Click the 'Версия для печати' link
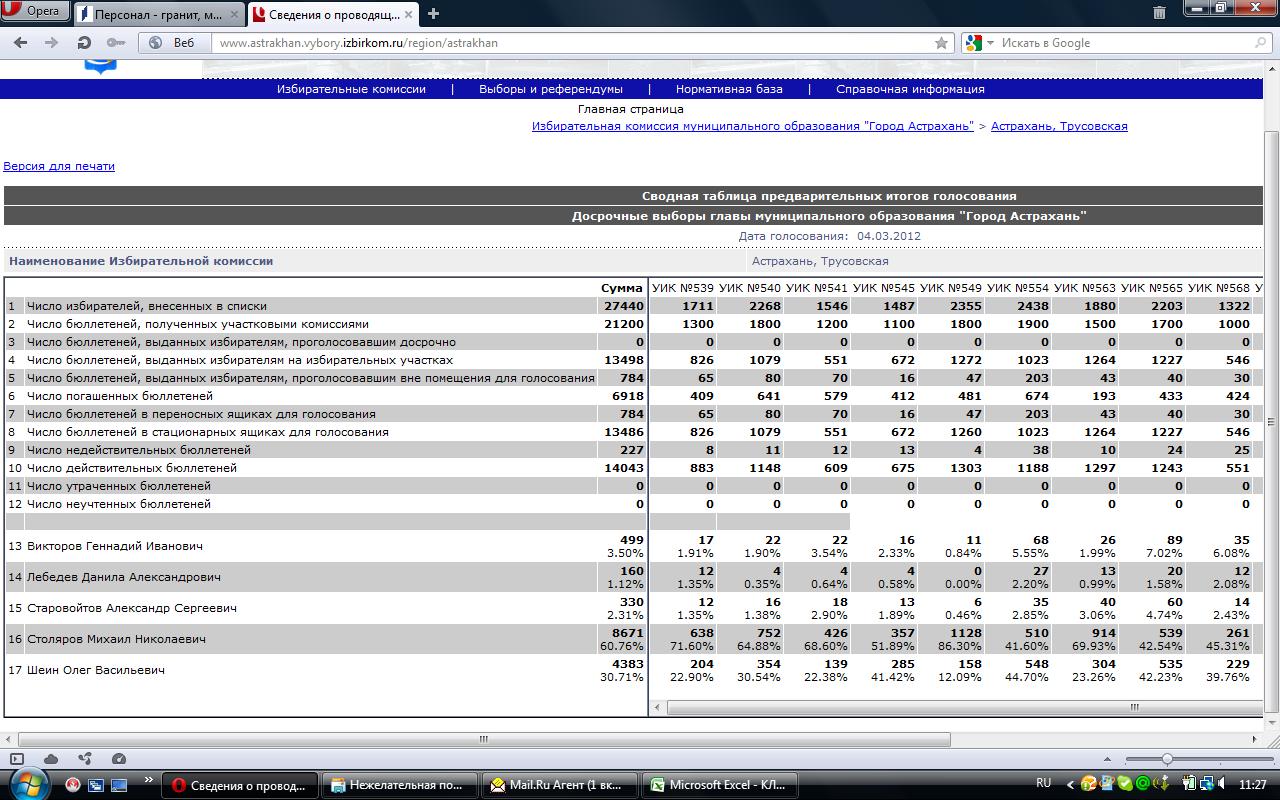 59,166
